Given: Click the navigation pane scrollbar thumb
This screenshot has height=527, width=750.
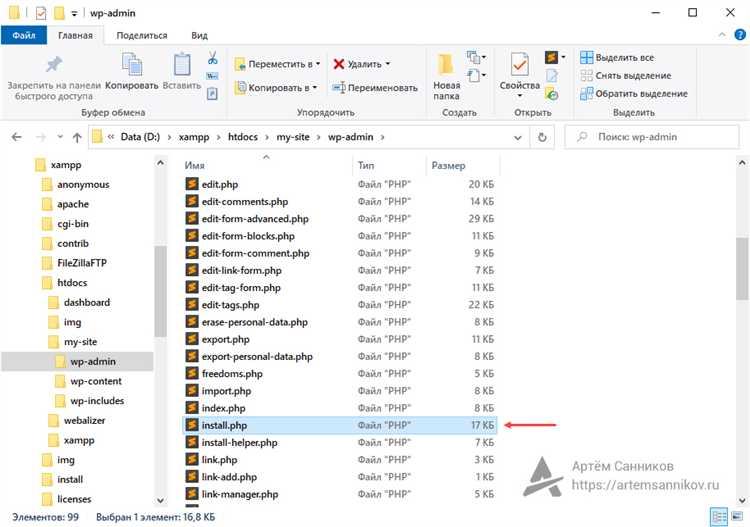Looking at the screenshot, I should coord(160,291).
